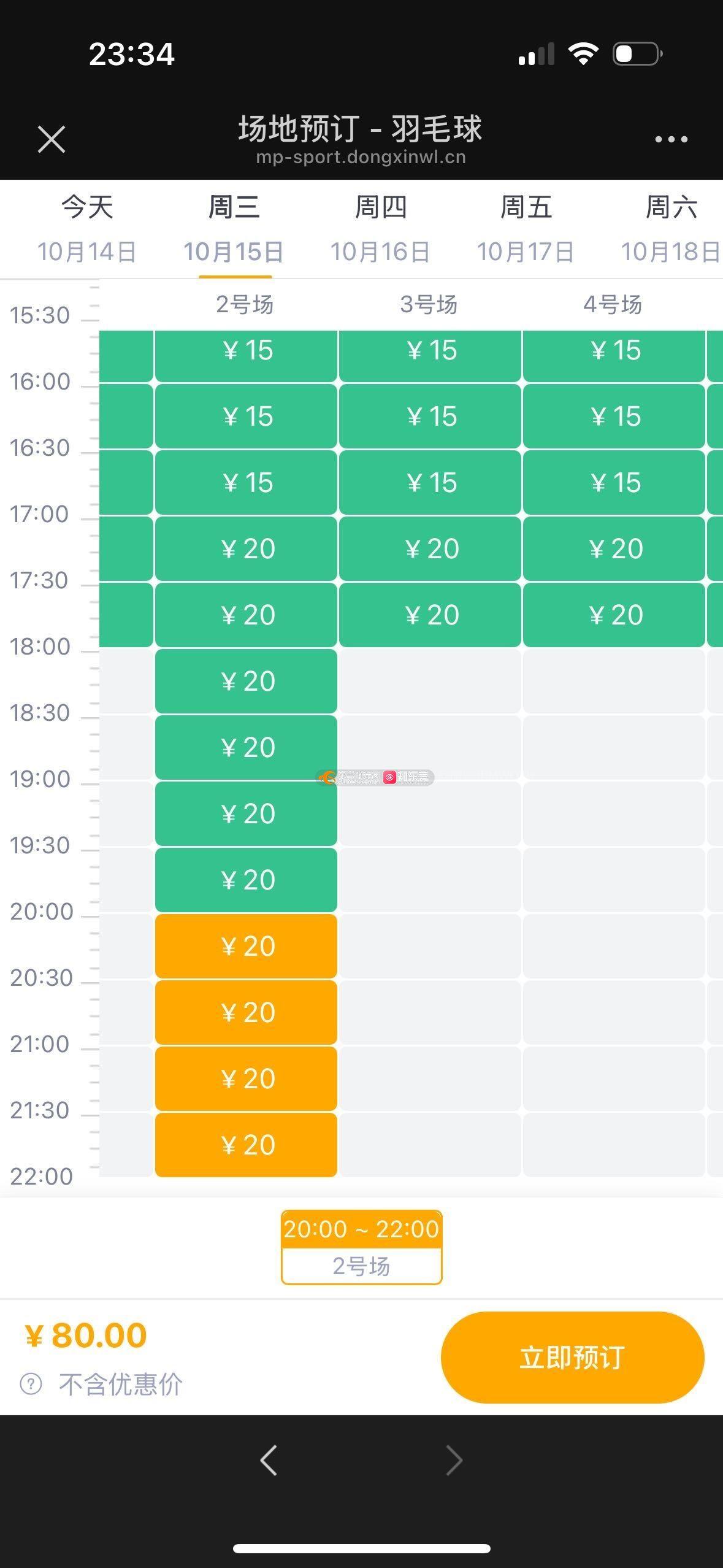Switch to the 今天 10月14日 tab
This screenshot has width=723, height=1568.
tap(87, 228)
